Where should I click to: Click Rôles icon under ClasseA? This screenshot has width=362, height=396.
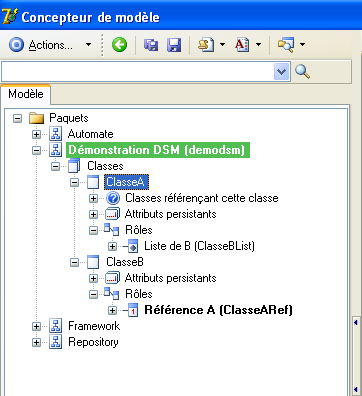pos(112,230)
